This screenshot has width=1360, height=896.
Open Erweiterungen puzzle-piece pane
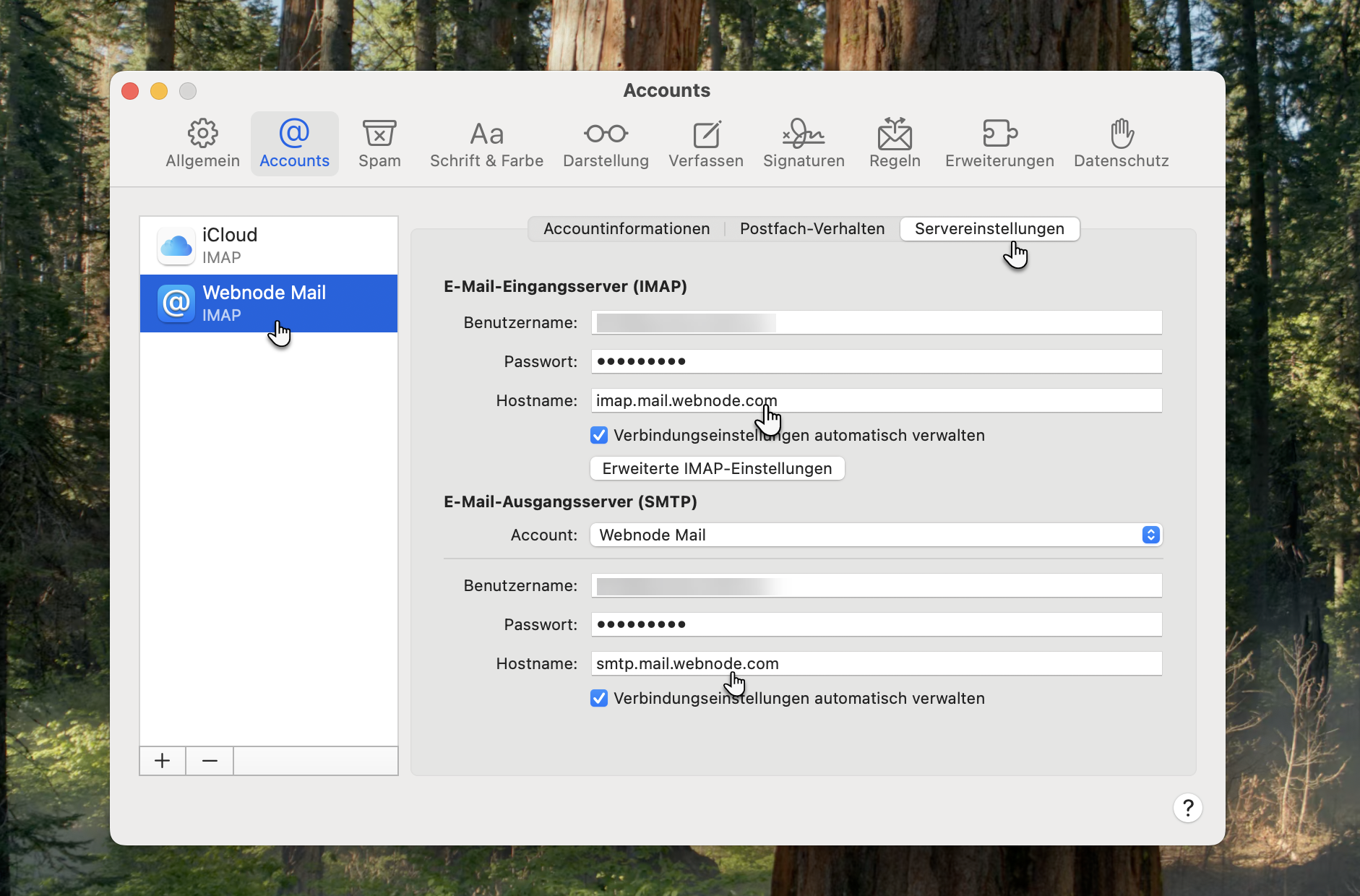999,144
